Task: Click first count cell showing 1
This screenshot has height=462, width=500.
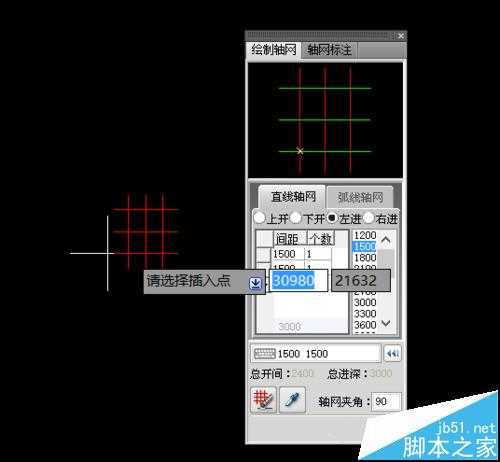Action: pos(318,254)
